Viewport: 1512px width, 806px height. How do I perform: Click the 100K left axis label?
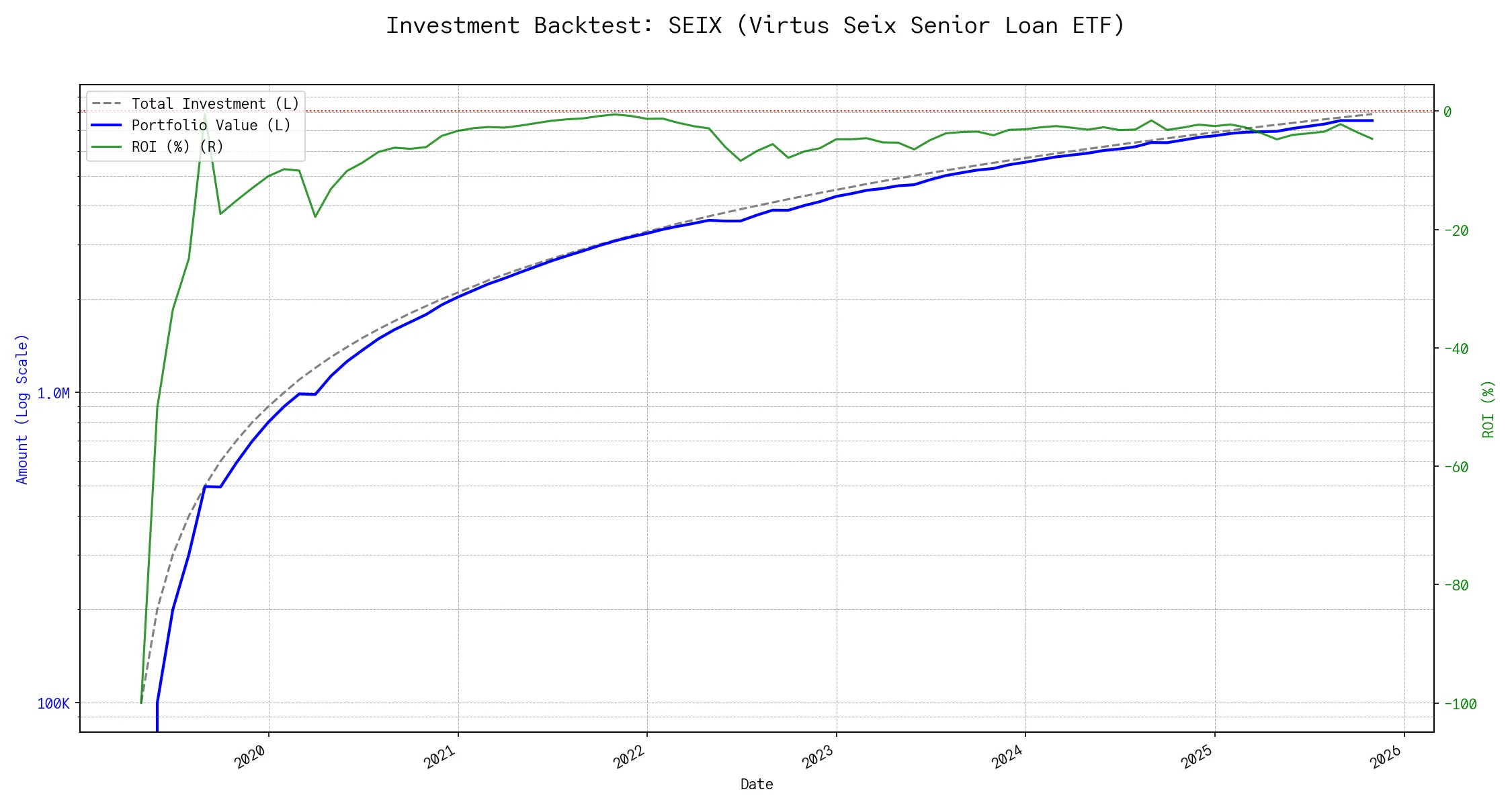(53, 704)
